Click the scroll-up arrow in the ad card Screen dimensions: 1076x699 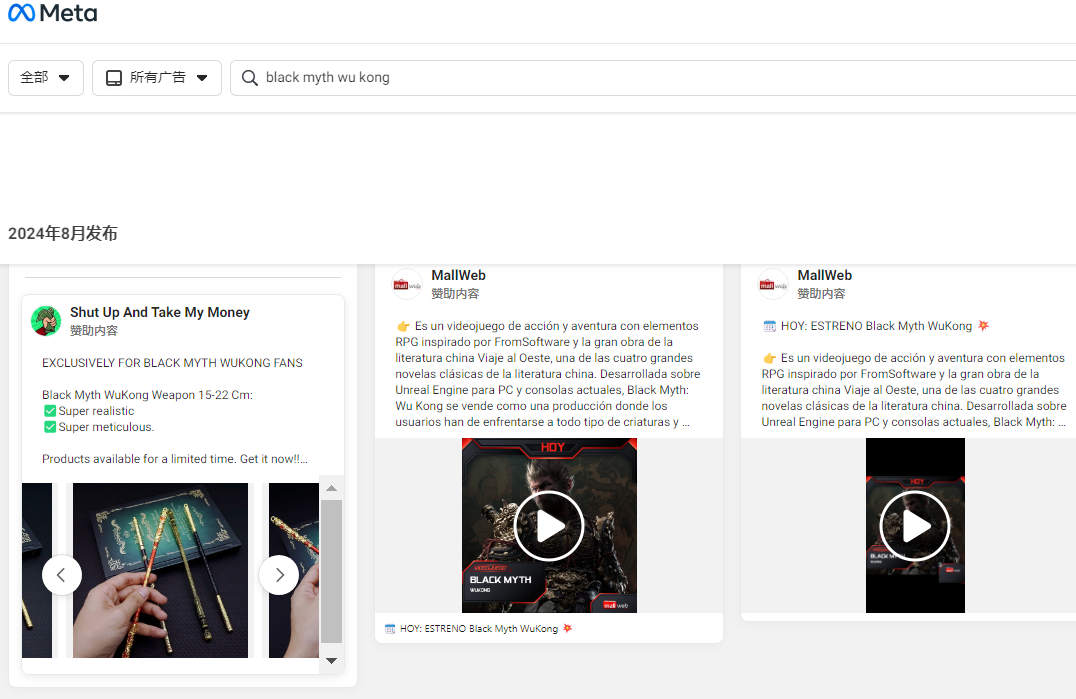(x=331, y=488)
